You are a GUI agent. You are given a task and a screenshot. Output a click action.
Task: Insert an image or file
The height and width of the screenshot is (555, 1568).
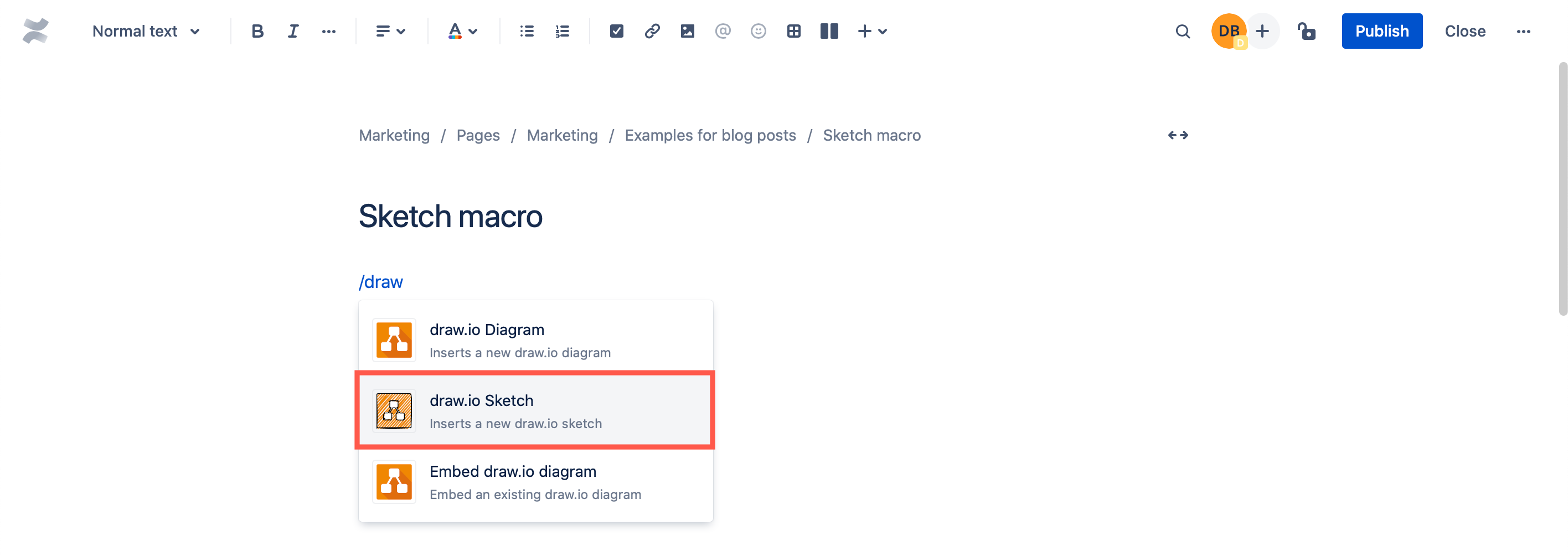[687, 31]
